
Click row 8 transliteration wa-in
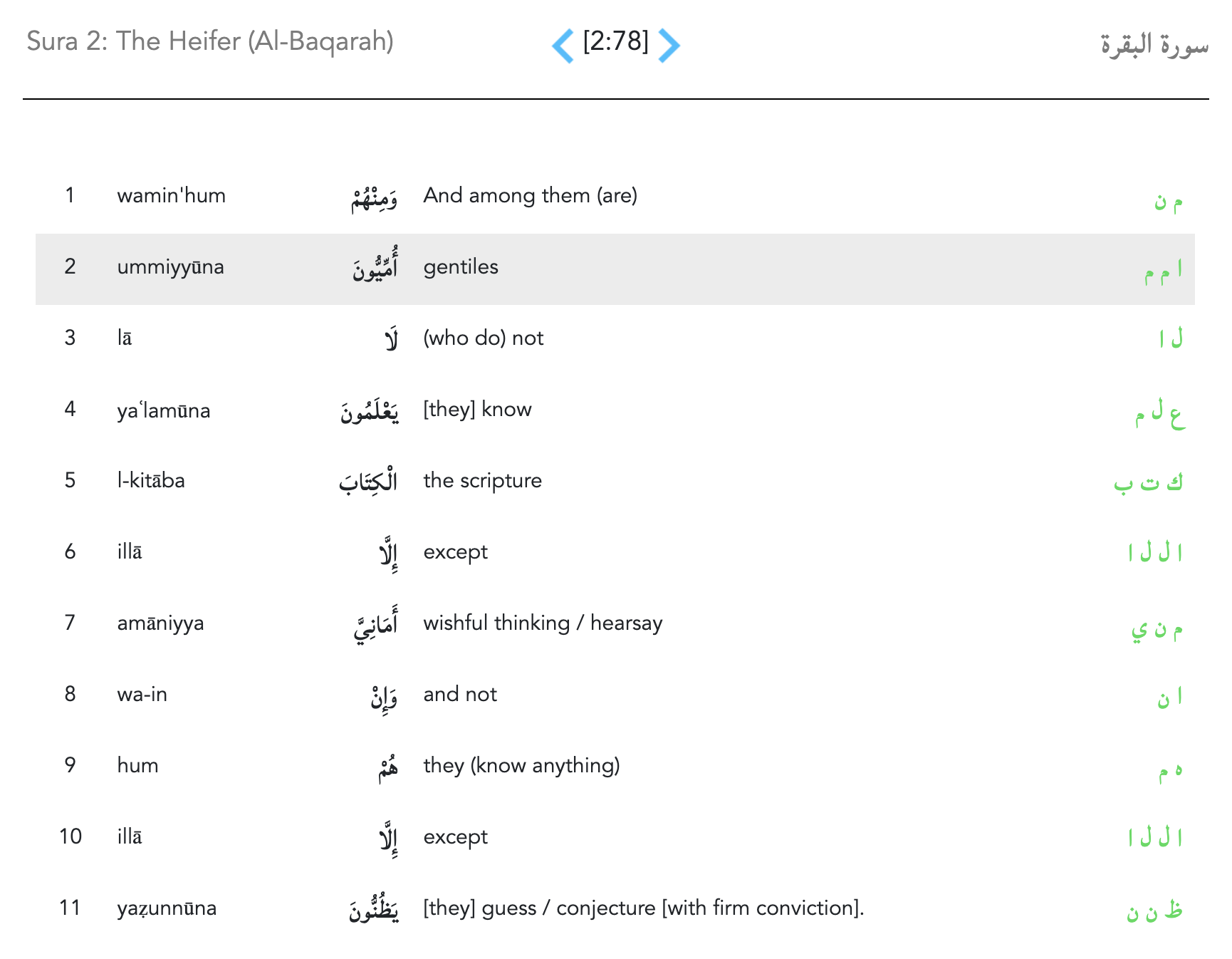click(x=142, y=694)
